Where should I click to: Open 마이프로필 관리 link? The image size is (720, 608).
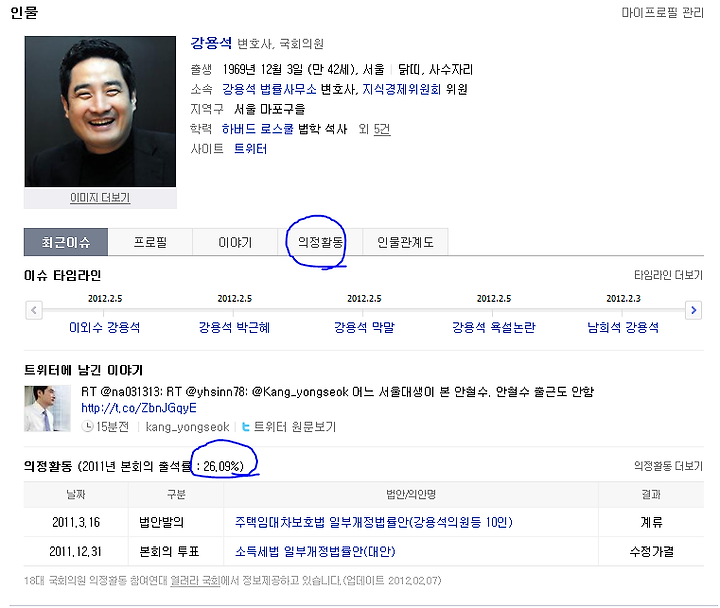point(662,13)
